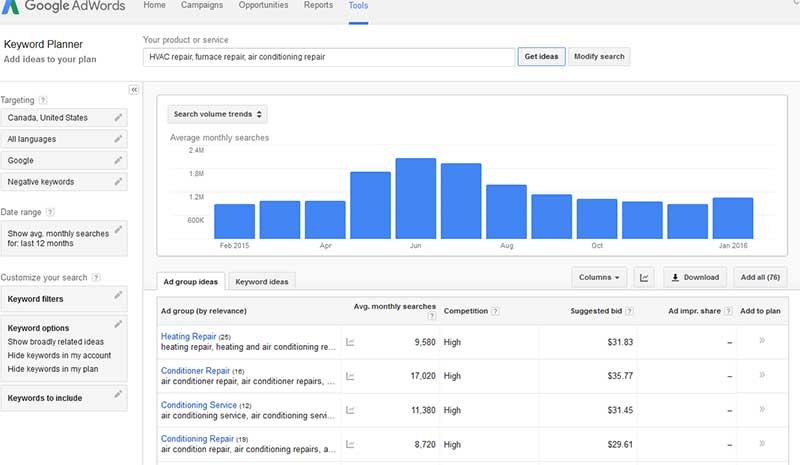Add Conditioner Repair to plan with the arrows
800x465 pixels.
(762, 375)
